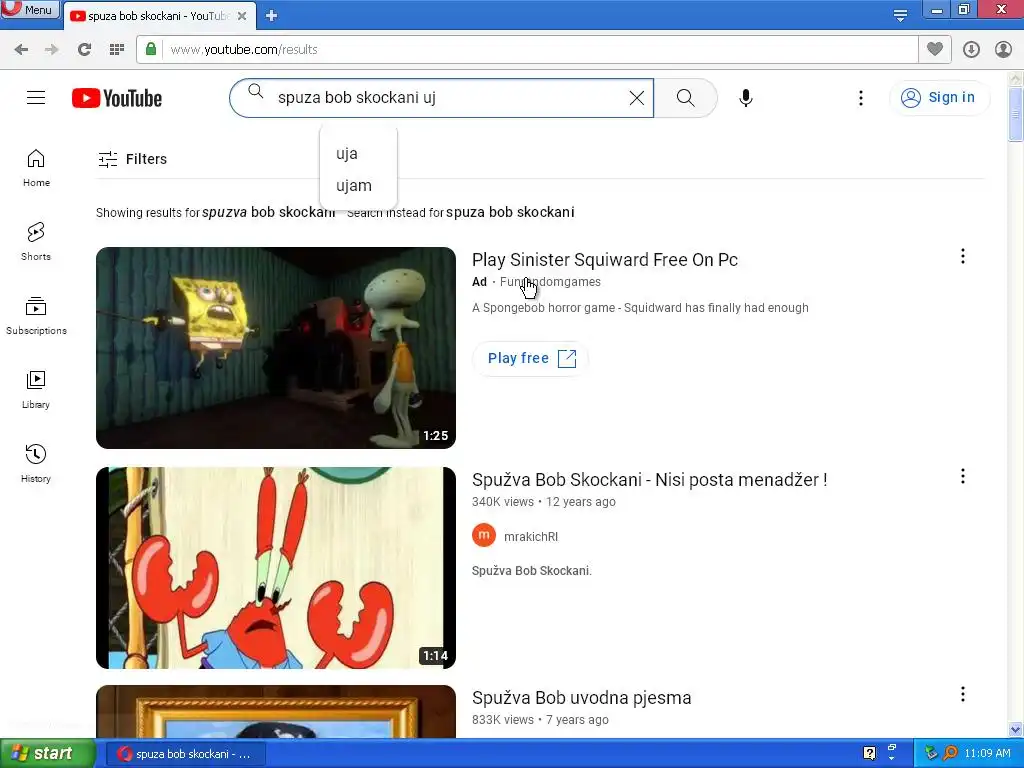The image size is (1024, 768).
Task: Click the orange magnifier tray icon
Action: [x=950, y=754]
